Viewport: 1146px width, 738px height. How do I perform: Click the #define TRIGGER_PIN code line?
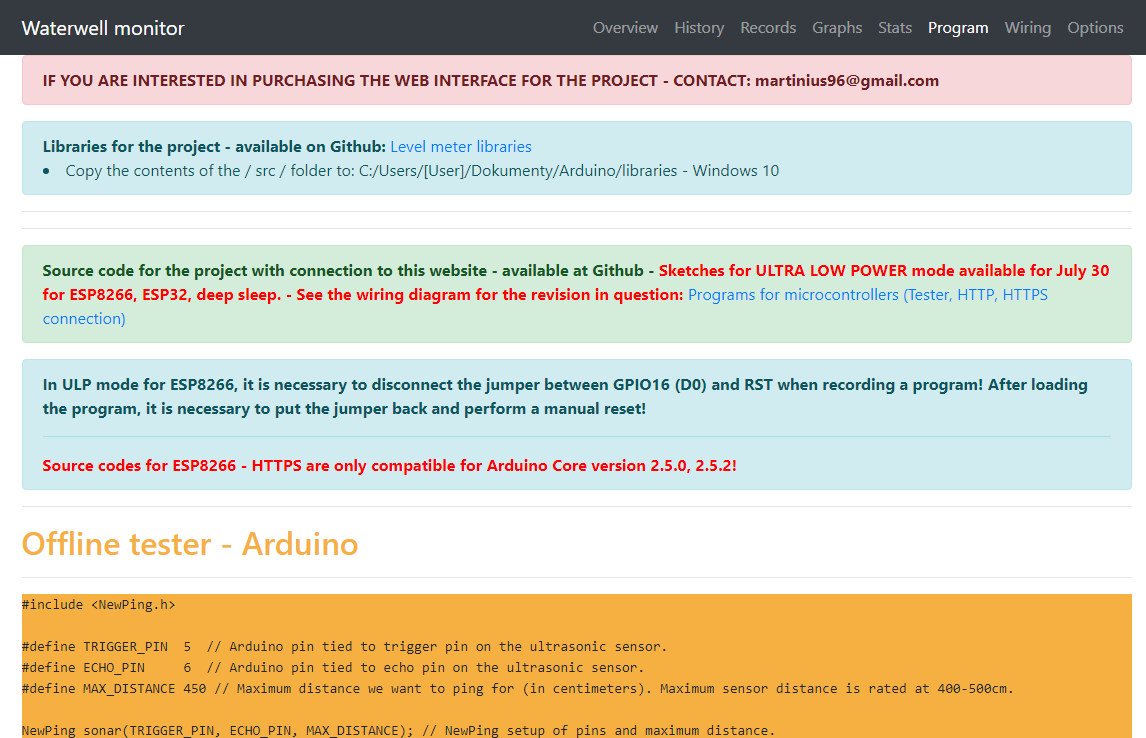[344, 646]
